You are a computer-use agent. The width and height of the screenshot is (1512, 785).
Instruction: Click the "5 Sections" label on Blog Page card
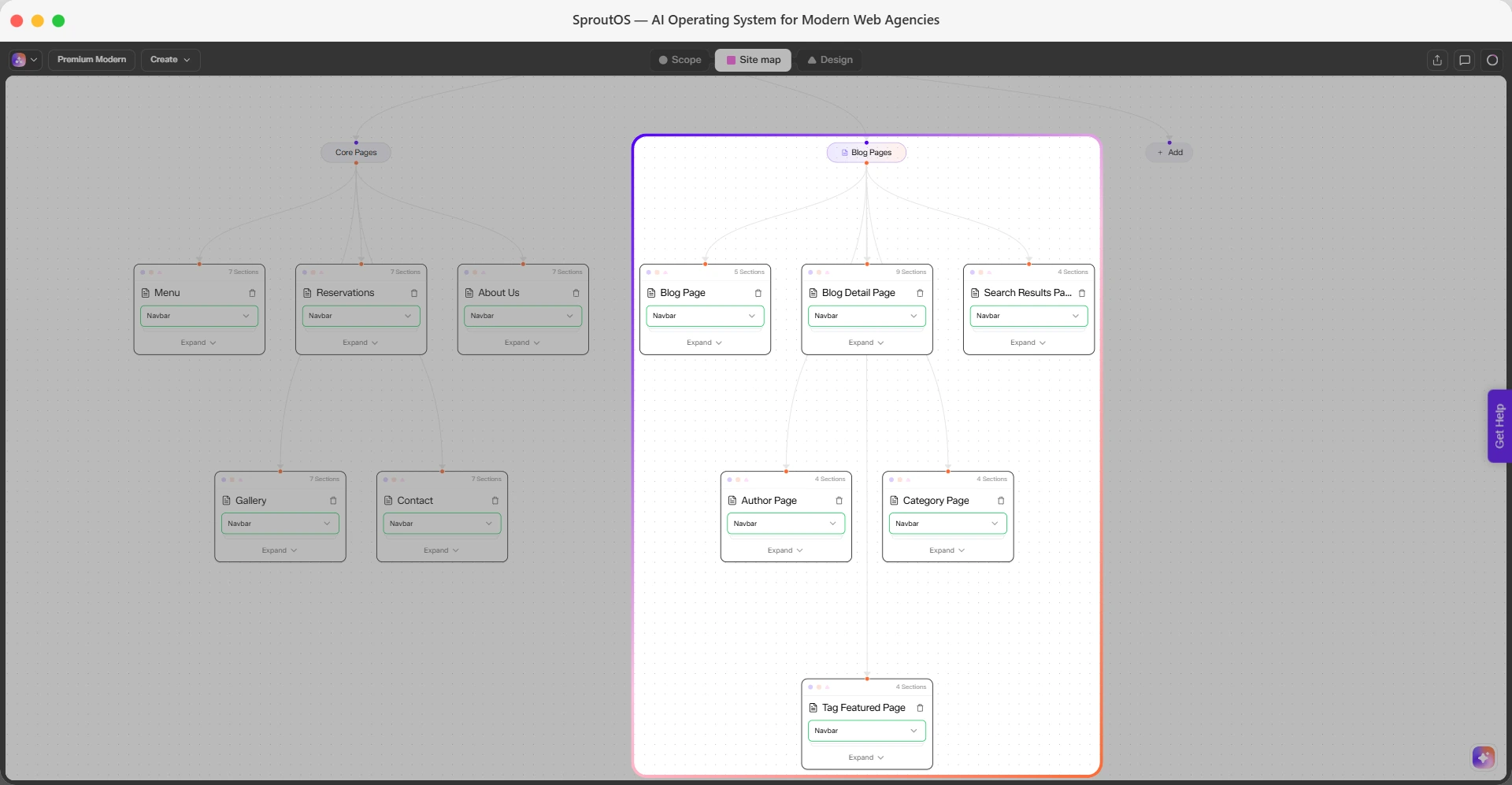point(749,272)
